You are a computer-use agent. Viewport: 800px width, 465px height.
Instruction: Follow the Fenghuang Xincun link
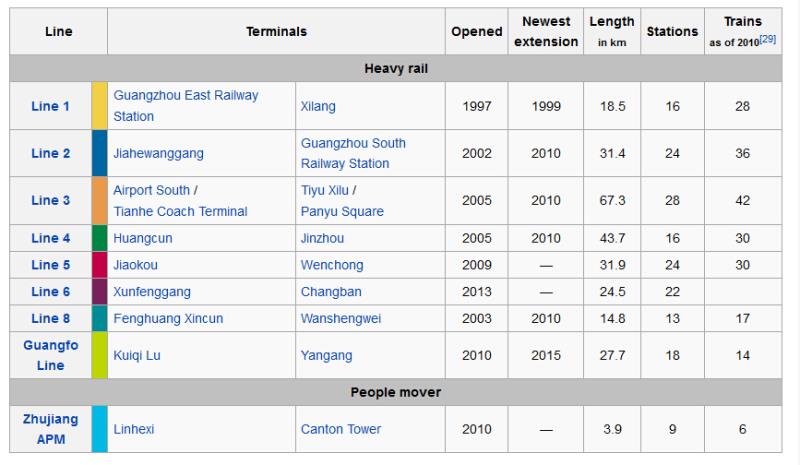168,319
